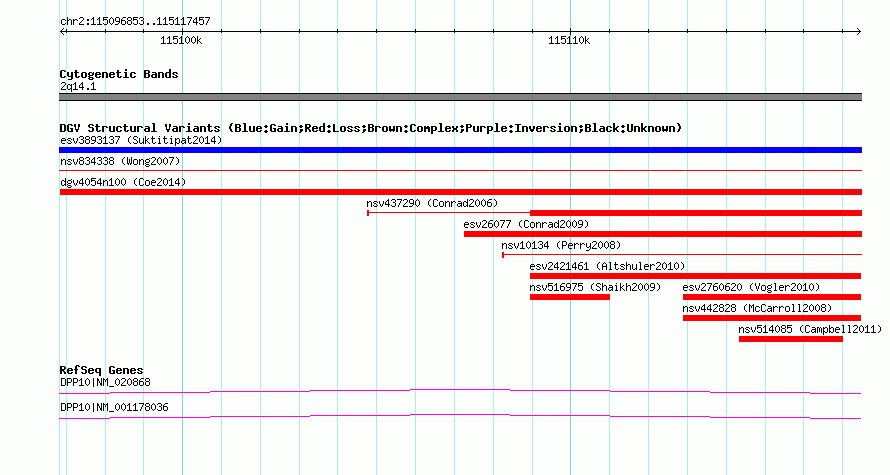Open the dgv4054n100 (Coe2014) label

click(123, 182)
